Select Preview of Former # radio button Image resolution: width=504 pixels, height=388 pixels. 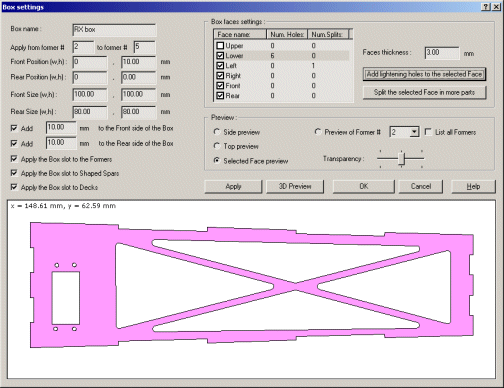point(318,132)
